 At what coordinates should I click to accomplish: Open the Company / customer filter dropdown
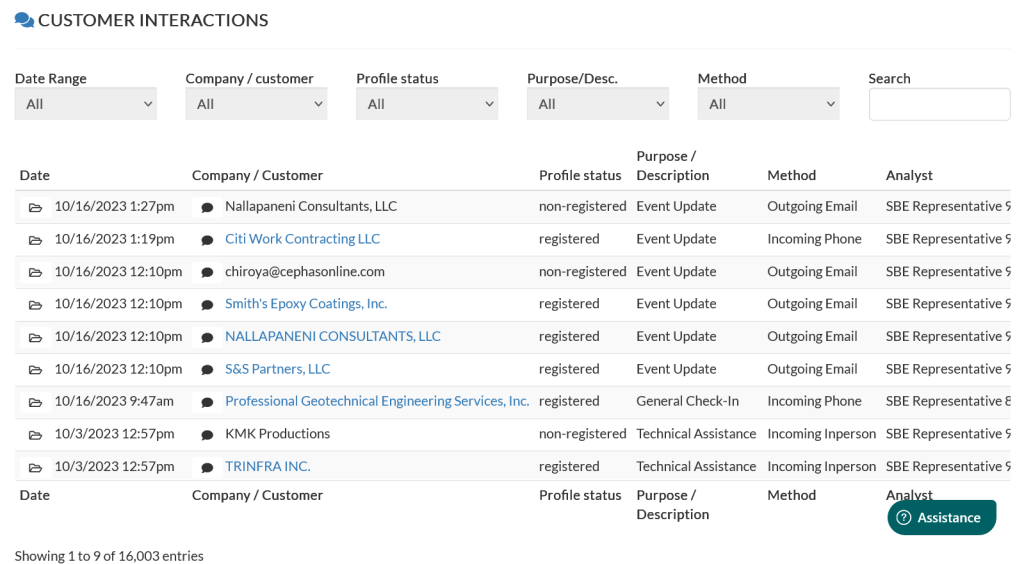pyautogui.click(x=256, y=104)
